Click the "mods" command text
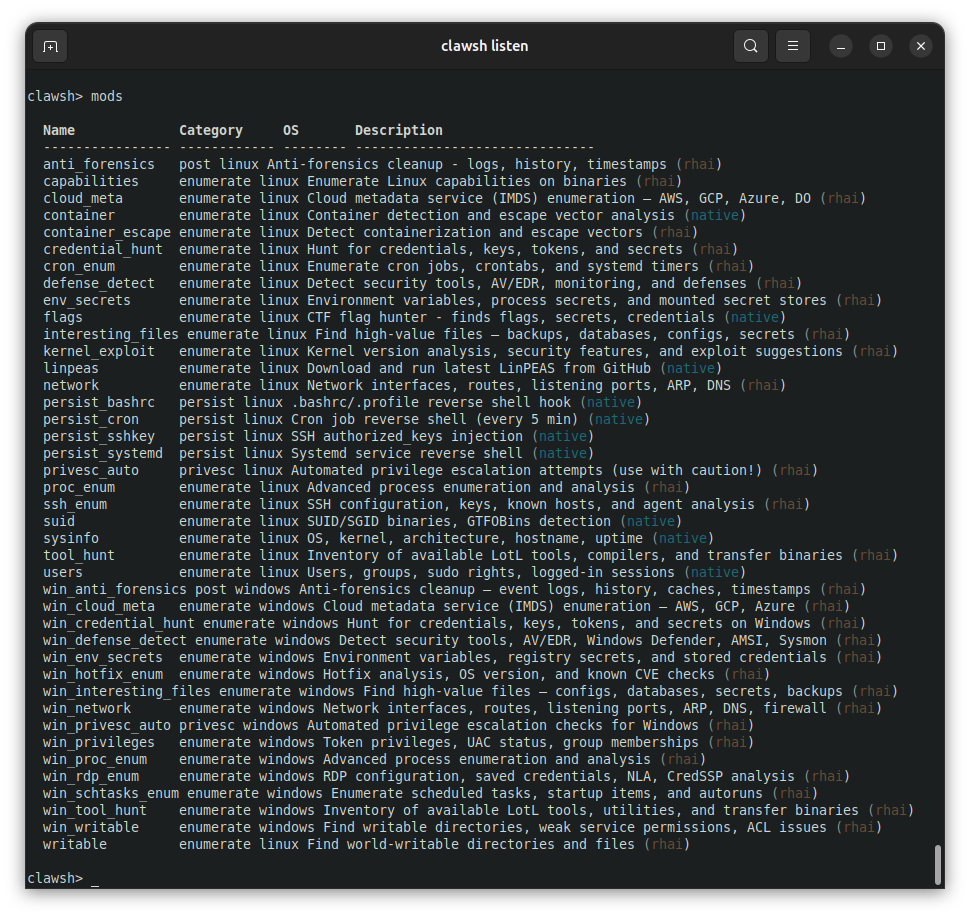 pyautogui.click(x=107, y=96)
